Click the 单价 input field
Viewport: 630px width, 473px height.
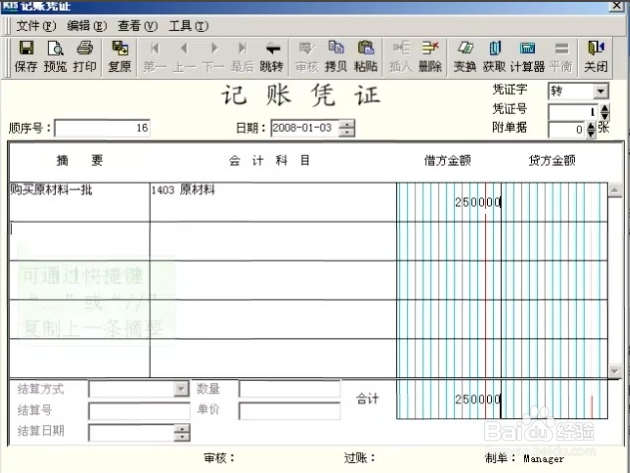tap(289, 411)
